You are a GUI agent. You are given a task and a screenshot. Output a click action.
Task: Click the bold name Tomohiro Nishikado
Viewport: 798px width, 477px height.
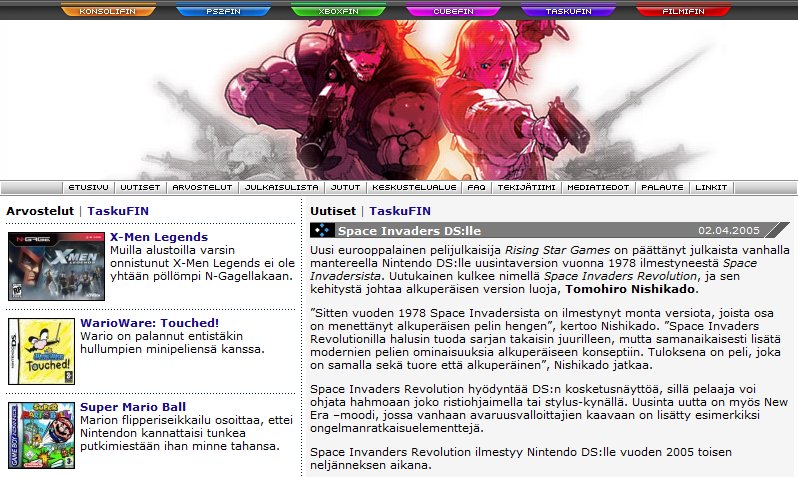click(x=630, y=289)
